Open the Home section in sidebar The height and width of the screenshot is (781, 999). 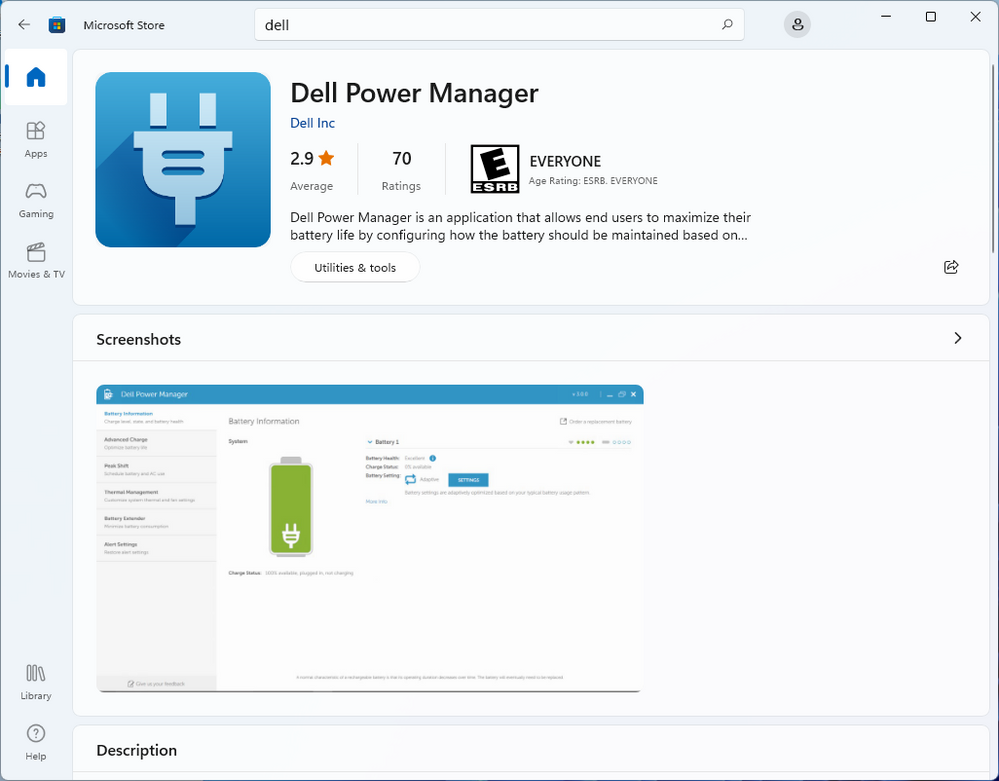pos(36,77)
